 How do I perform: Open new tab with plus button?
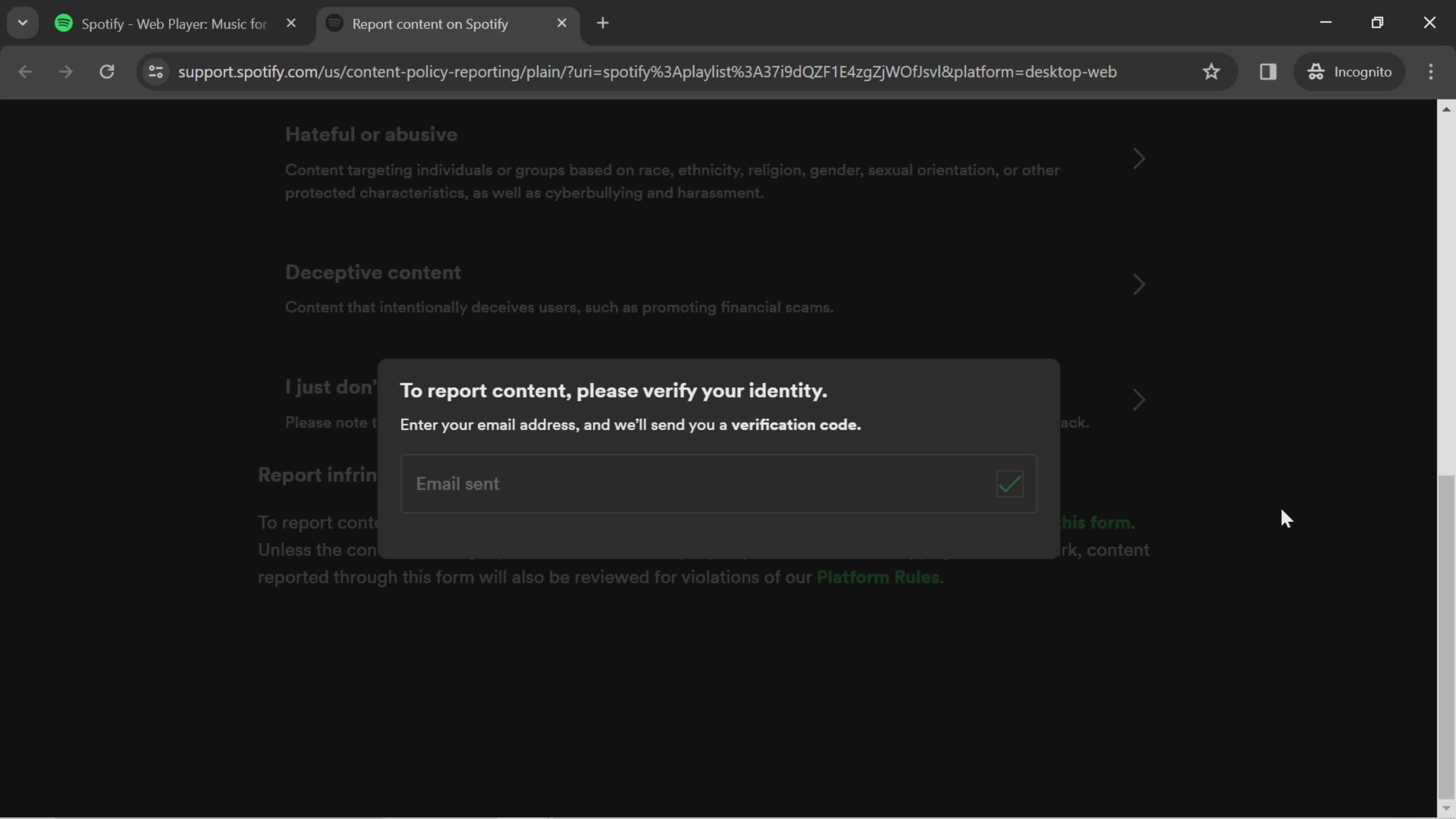[x=603, y=22]
